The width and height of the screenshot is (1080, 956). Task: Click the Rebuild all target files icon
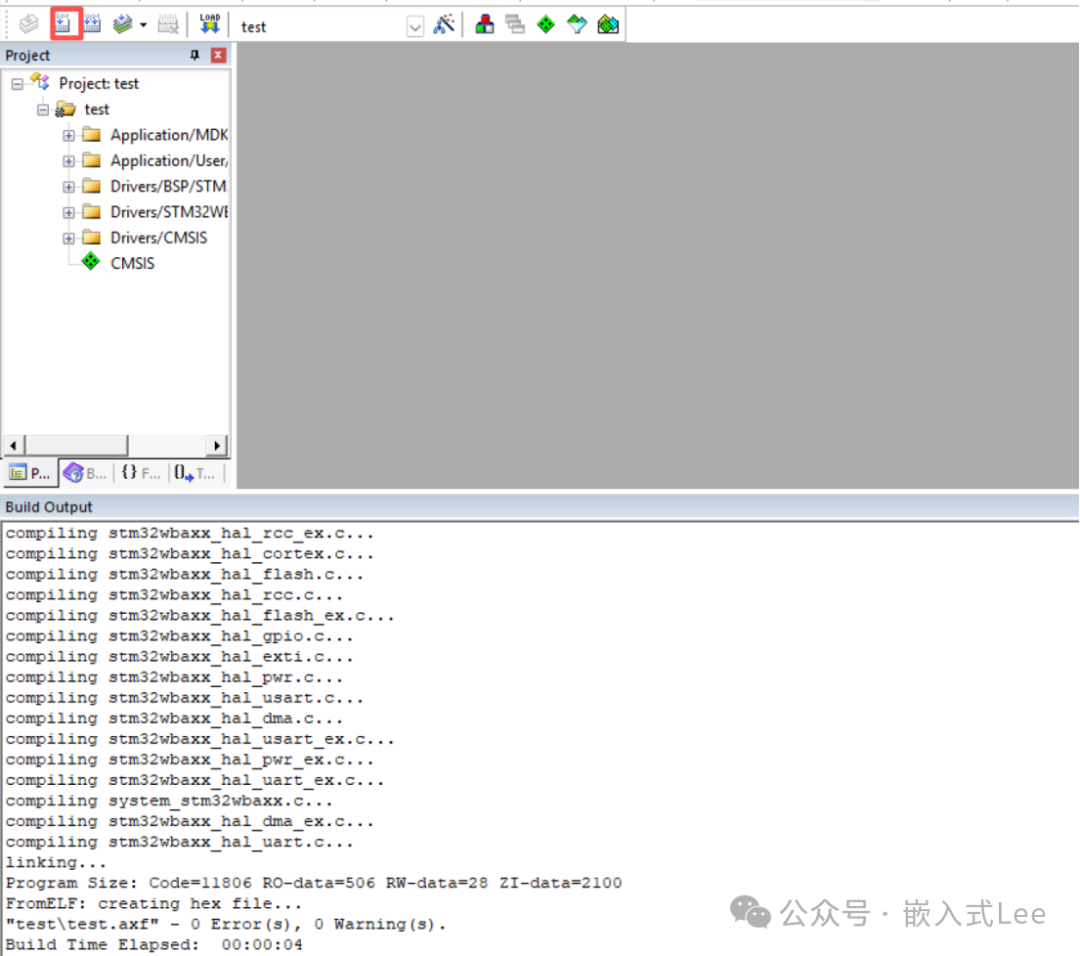[x=92, y=25]
